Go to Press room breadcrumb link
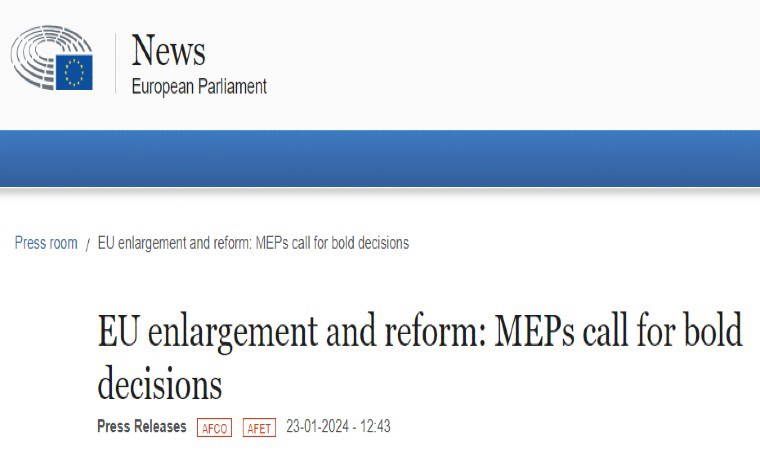The width and height of the screenshot is (760, 450). 46,243
